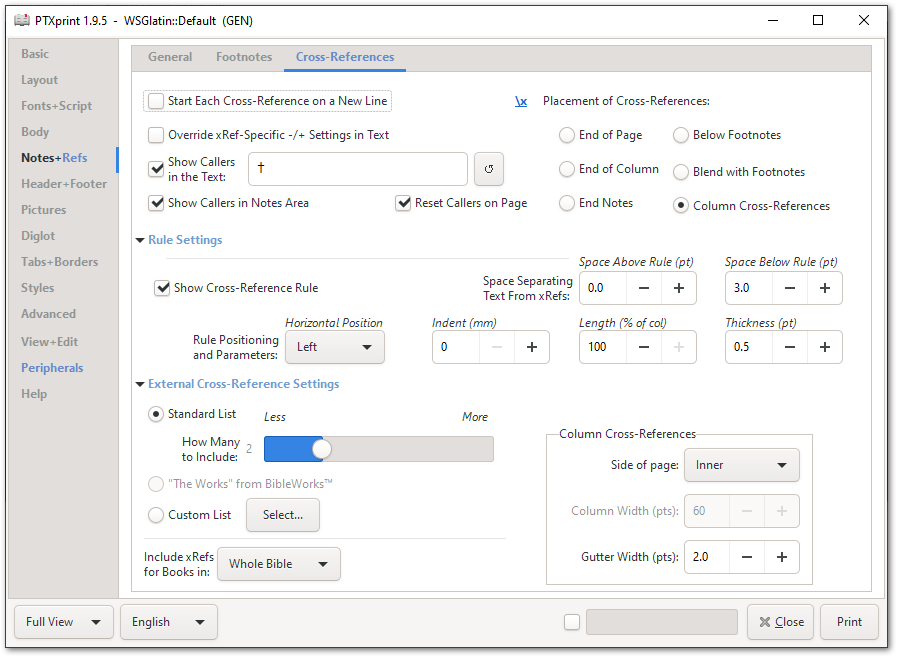The image size is (897, 657).
Task: Open the Horizontal Position dropdown
Action: (x=335, y=347)
